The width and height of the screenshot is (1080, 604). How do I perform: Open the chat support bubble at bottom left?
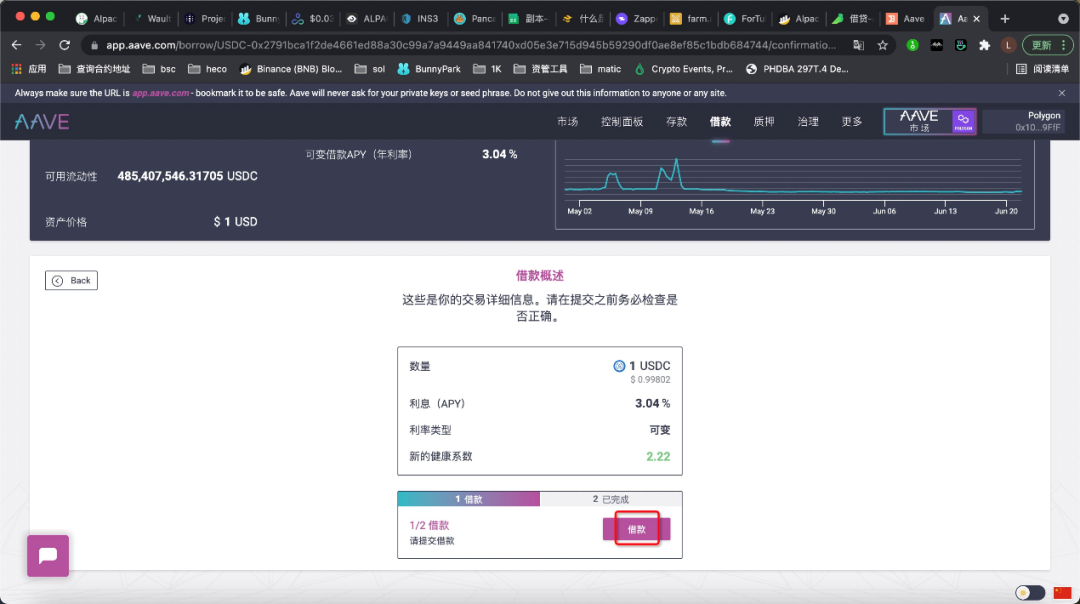coord(47,555)
